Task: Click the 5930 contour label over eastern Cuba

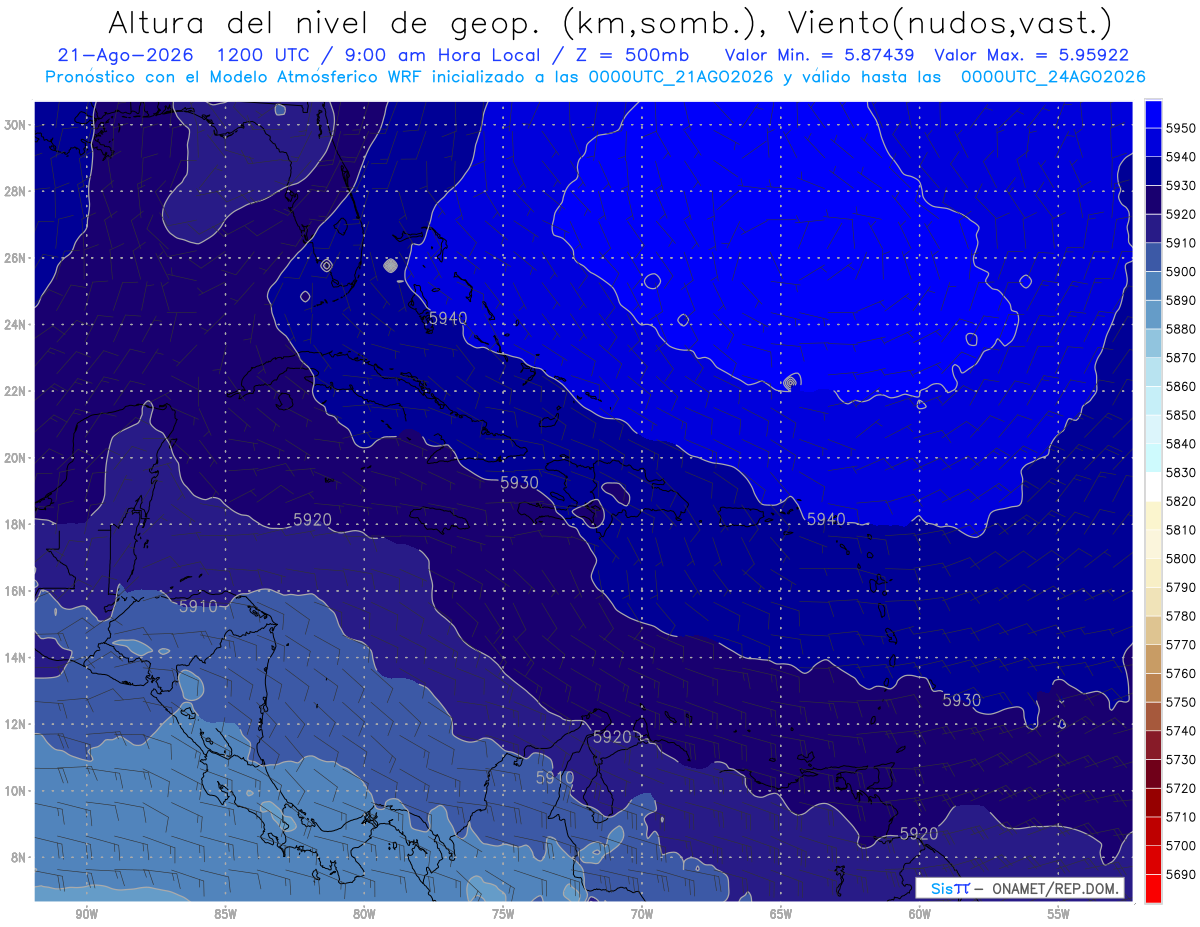Action: 520,482
